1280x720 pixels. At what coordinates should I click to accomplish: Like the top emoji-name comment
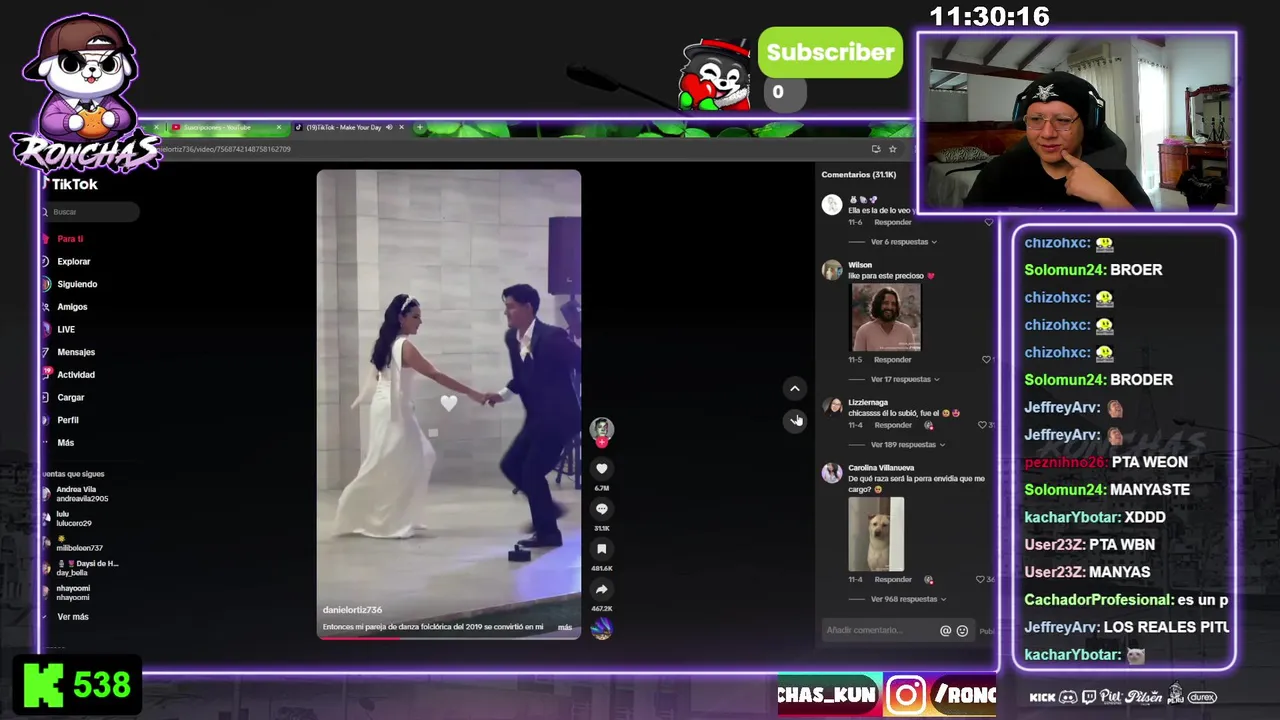coord(988,222)
